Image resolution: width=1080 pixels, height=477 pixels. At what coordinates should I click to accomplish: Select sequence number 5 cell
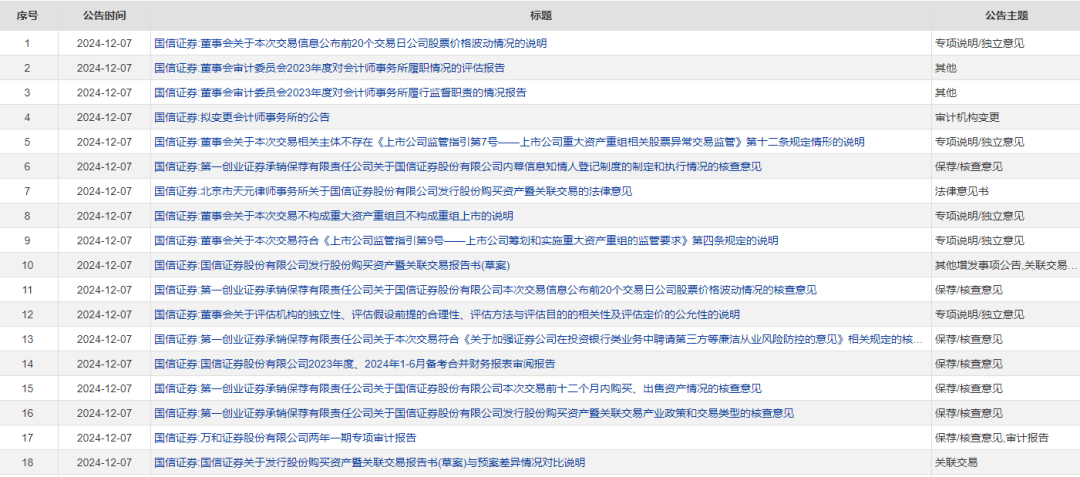click(28, 142)
